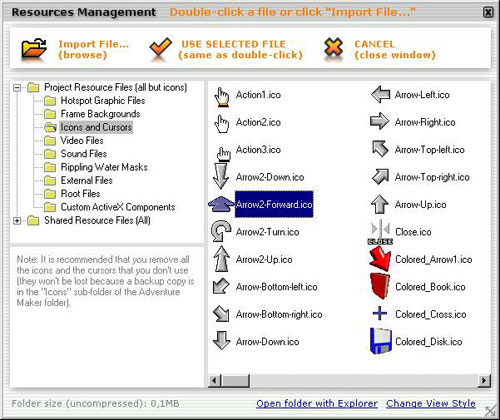Select the Colored_Arrow1.ico red arrow icon
500x420 pixels.
click(380, 259)
